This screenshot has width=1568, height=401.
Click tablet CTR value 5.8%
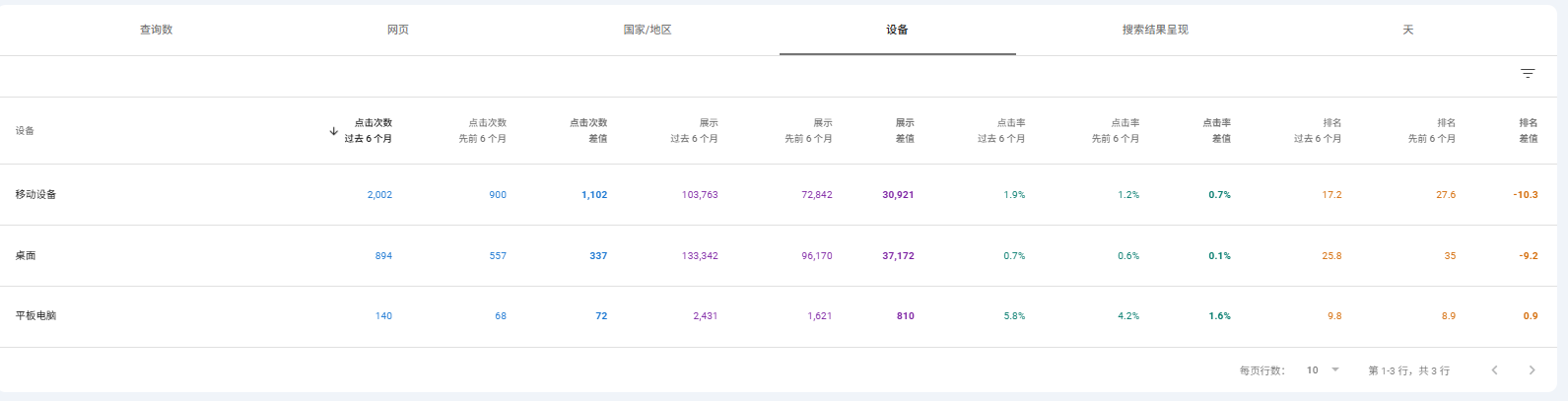click(x=1014, y=316)
